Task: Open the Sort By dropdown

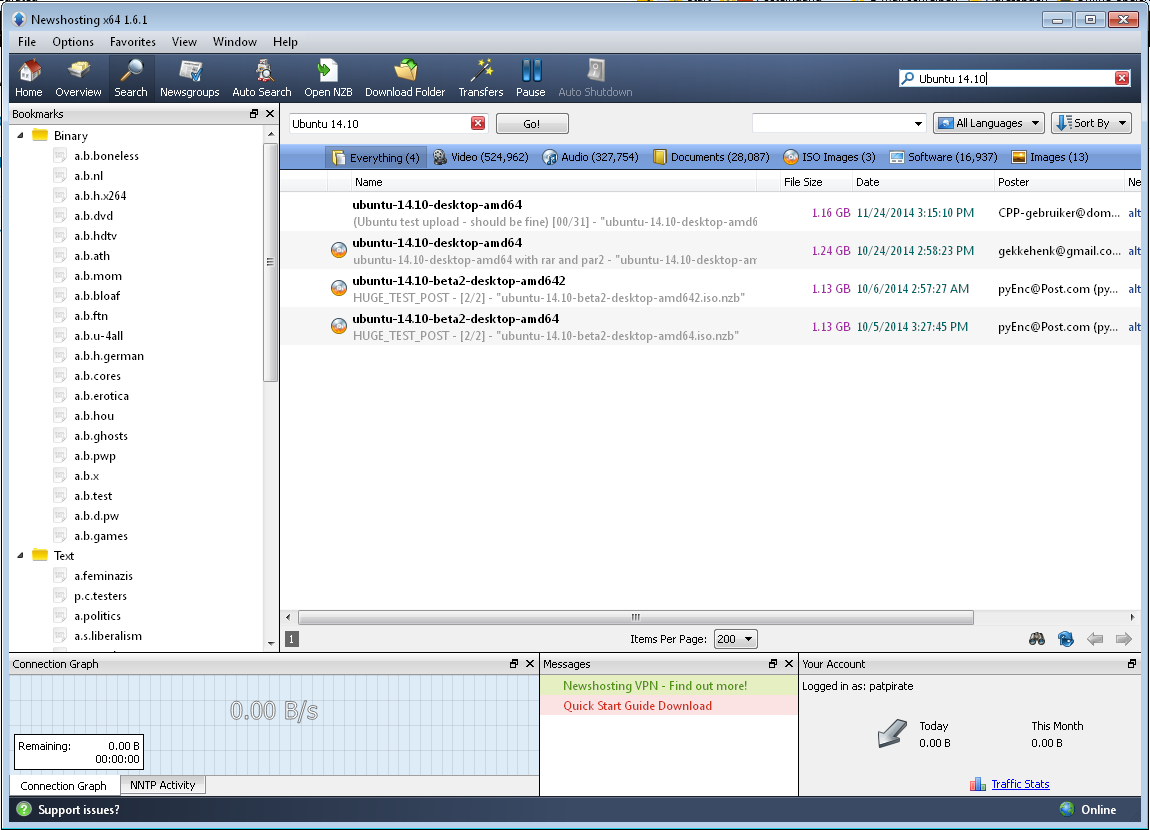Action: 1091,123
